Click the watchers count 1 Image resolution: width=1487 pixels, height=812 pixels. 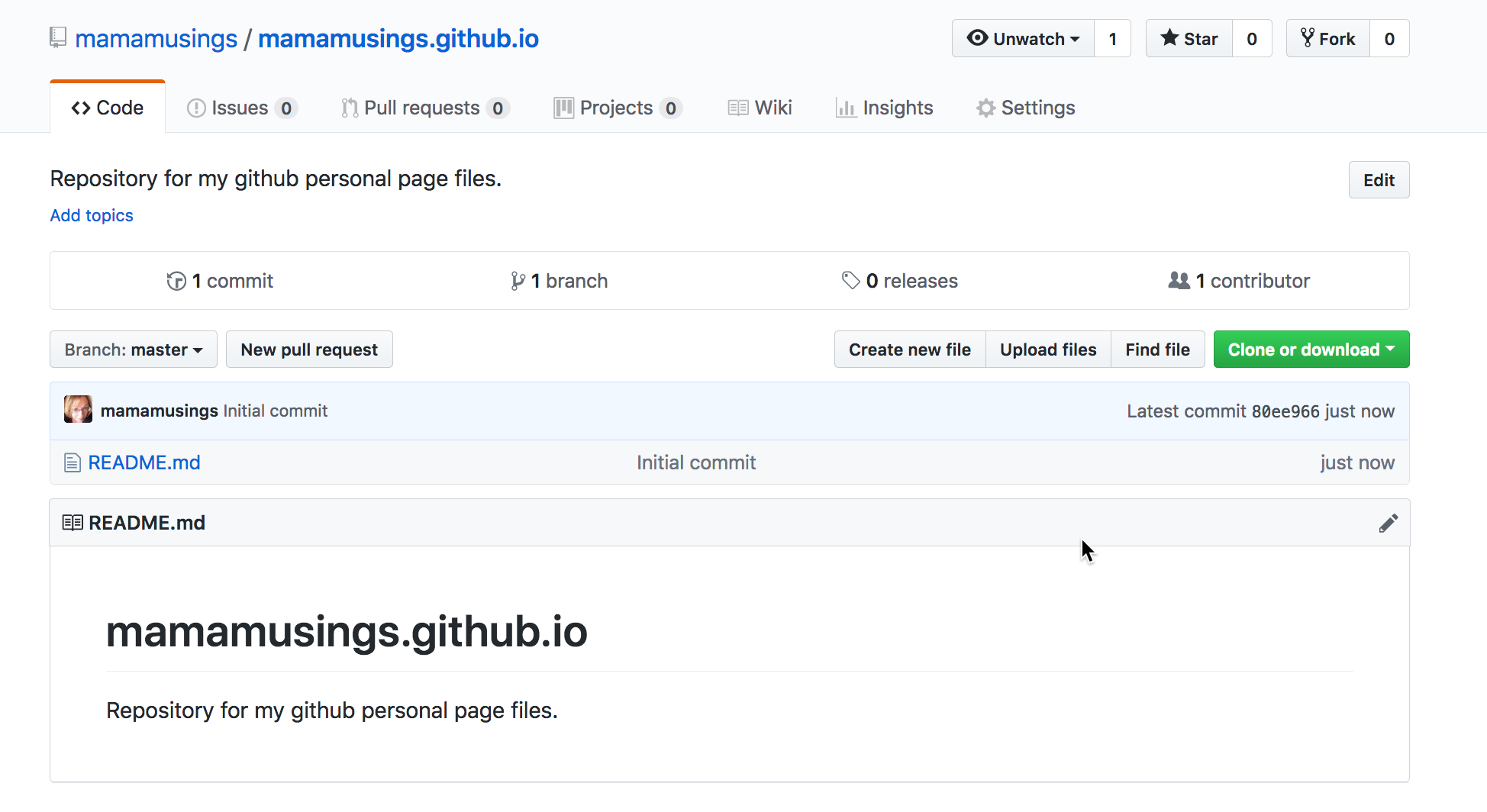(x=1112, y=38)
